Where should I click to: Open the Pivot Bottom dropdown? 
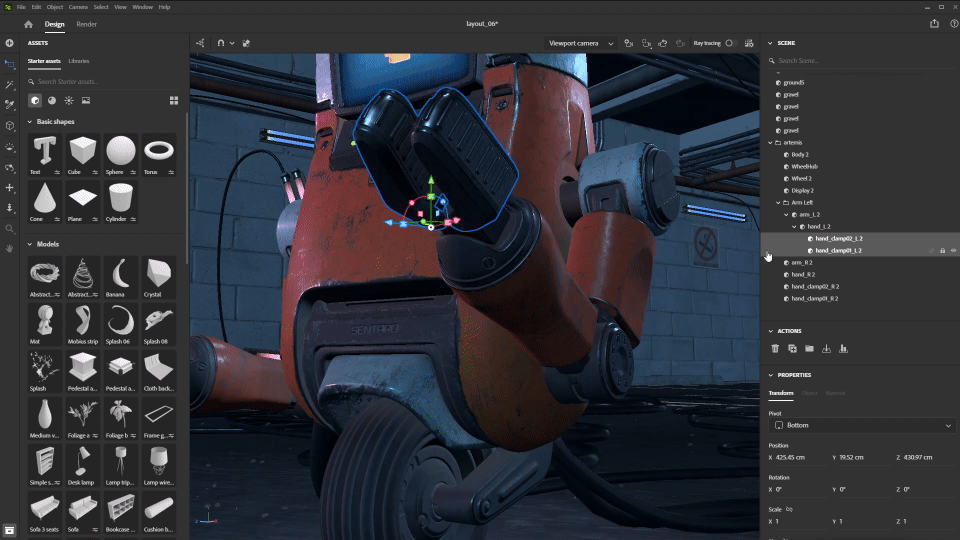[862, 426]
